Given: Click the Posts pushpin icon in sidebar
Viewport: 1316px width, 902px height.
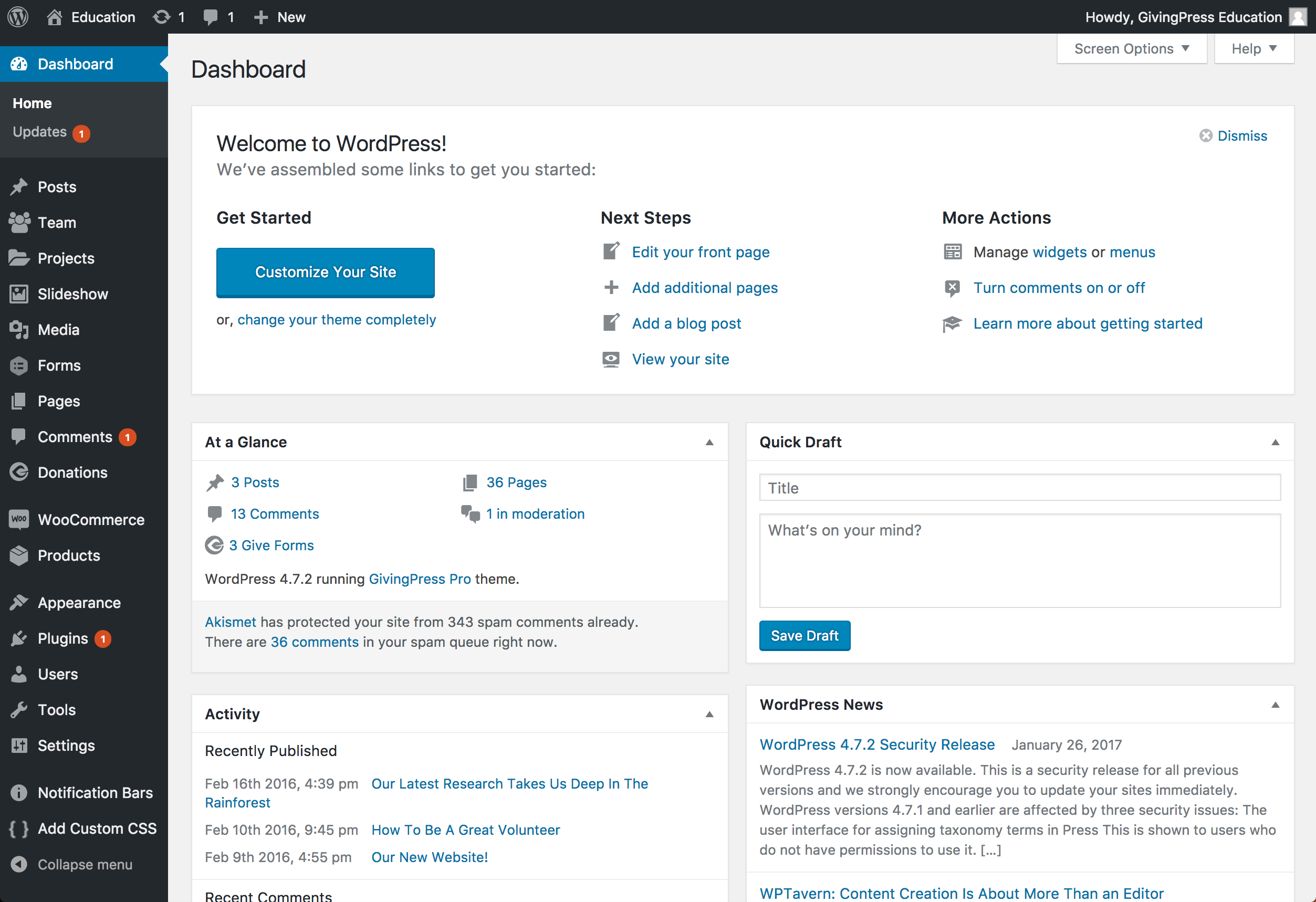Looking at the screenshot, I should click(x=19, y=187).
